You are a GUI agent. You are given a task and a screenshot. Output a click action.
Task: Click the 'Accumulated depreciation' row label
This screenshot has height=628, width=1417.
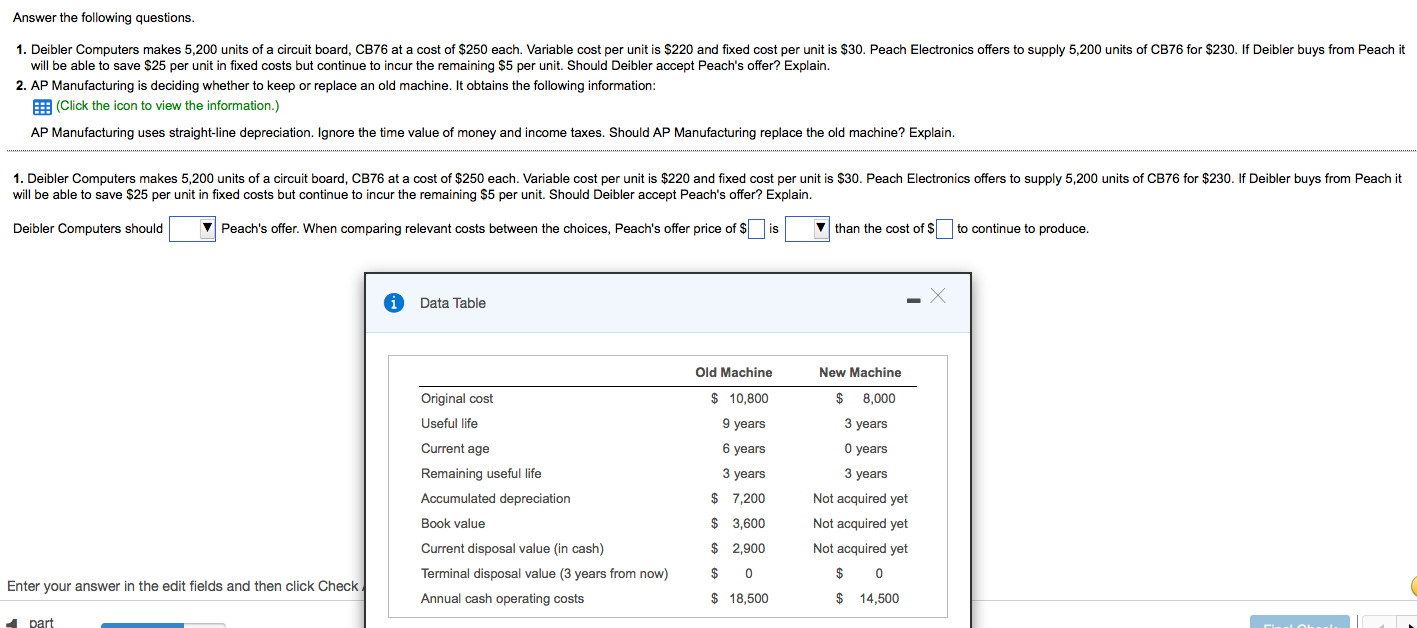(496, 498)
